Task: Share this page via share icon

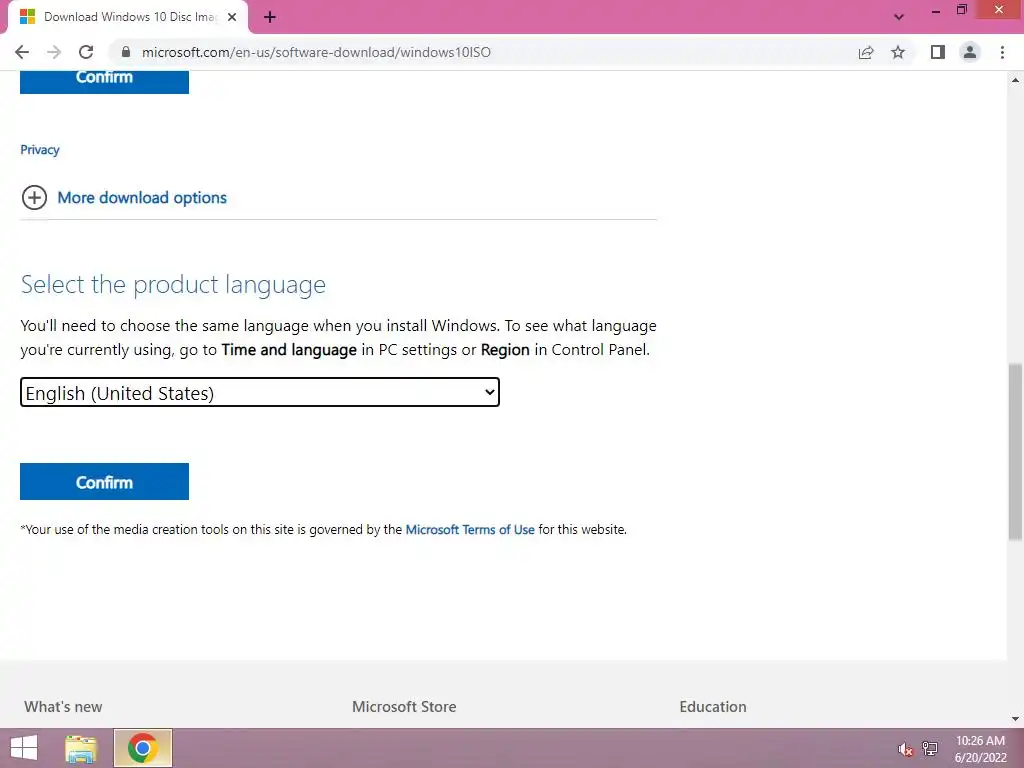Action: point(866,52)
